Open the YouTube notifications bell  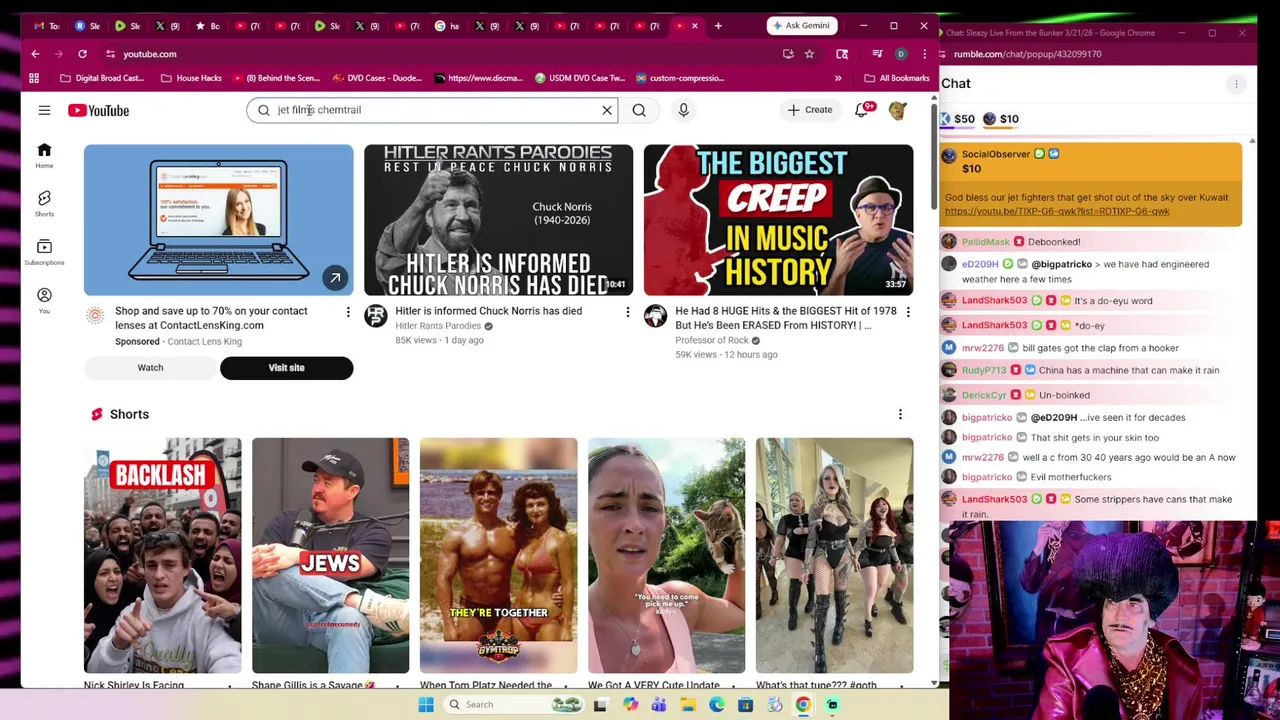pos(862,110)
